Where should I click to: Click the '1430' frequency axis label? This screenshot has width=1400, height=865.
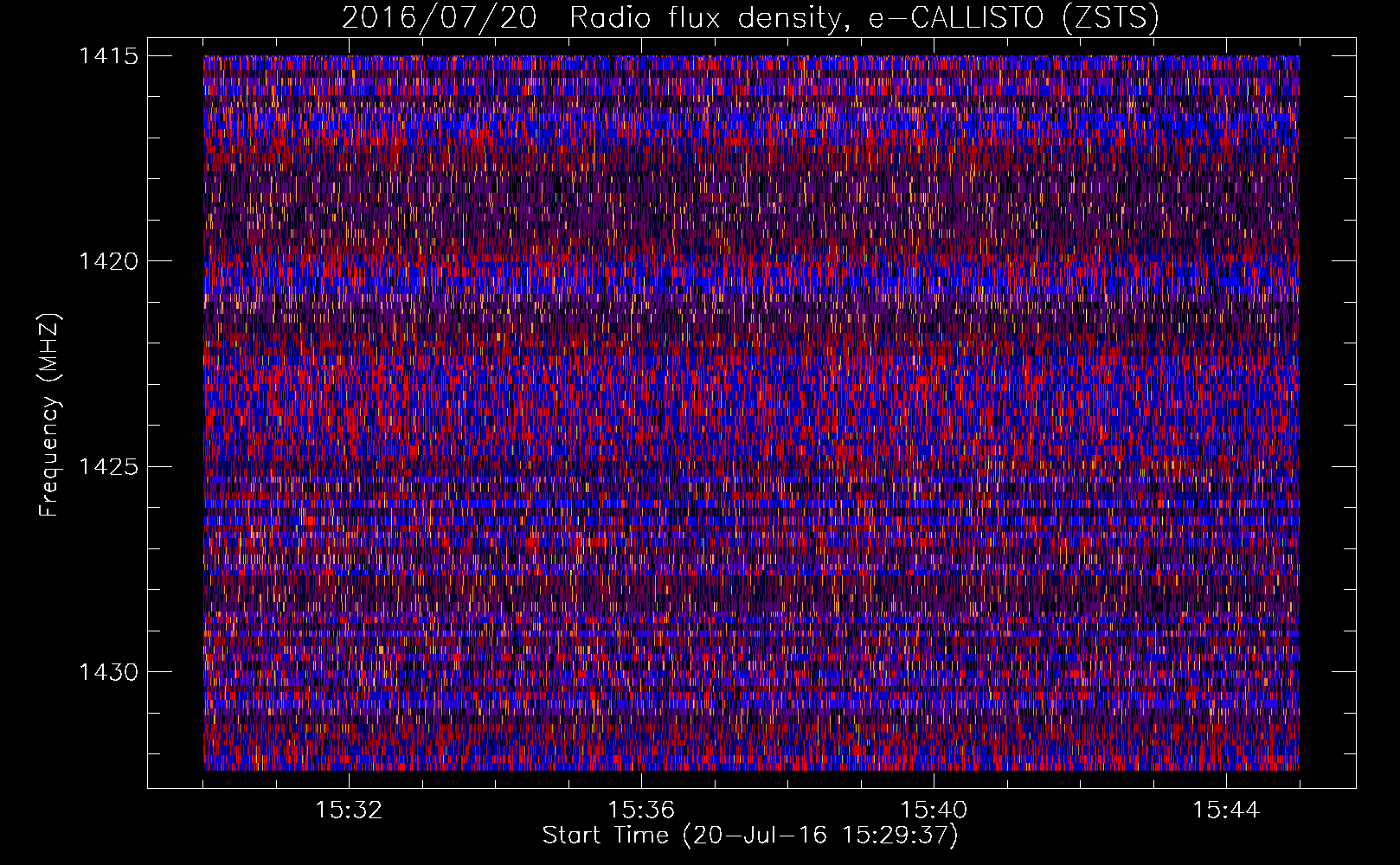tap(108, 672)
